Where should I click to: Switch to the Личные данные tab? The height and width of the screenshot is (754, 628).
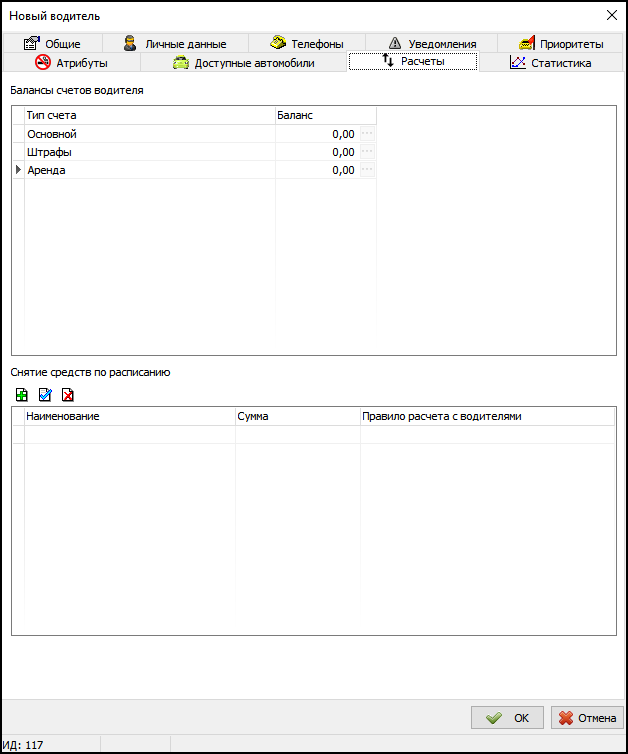click(174, 44)
